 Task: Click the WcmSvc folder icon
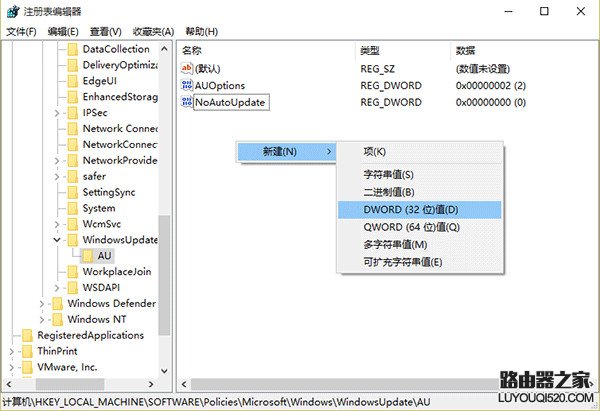click(72, 224)
